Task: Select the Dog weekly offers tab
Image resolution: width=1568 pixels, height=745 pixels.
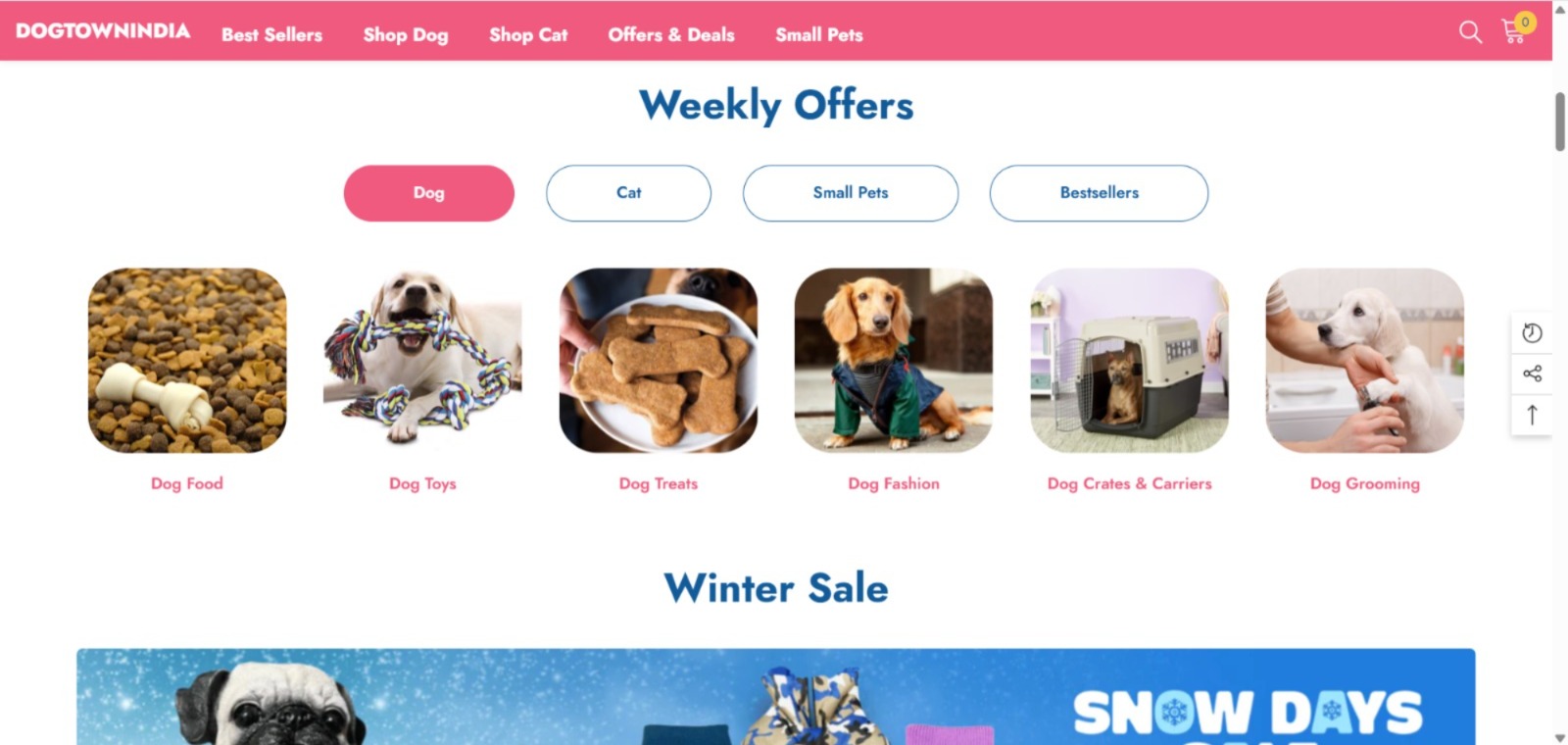Action: click(x=428, y=193)
